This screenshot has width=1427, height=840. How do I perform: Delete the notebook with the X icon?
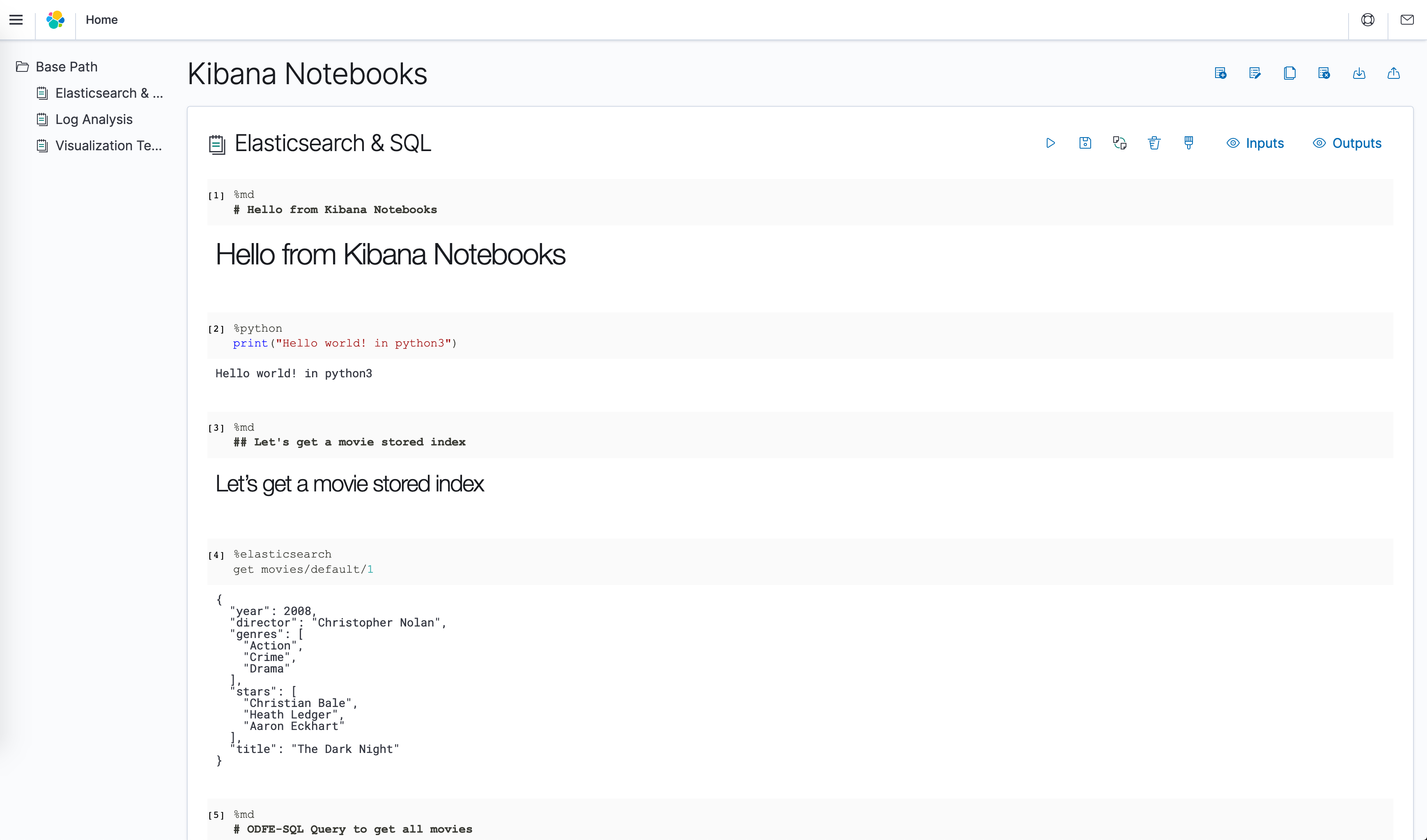click(x=1324, y=73)
